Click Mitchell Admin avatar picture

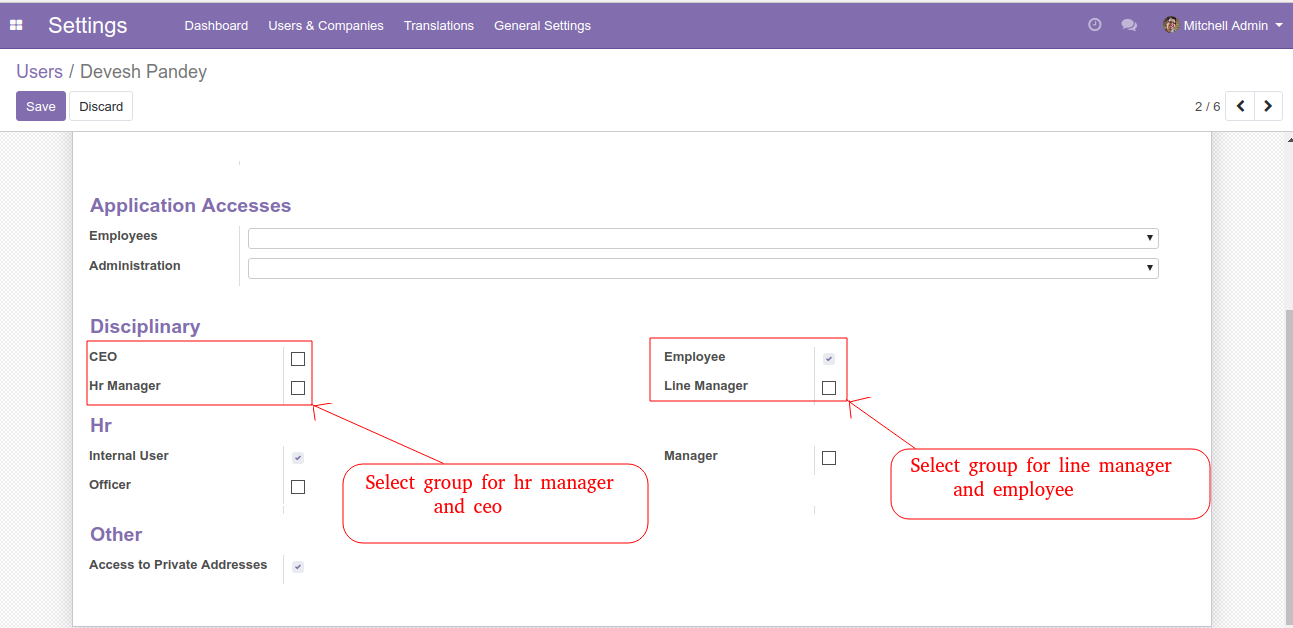(x=1171, y=25)
